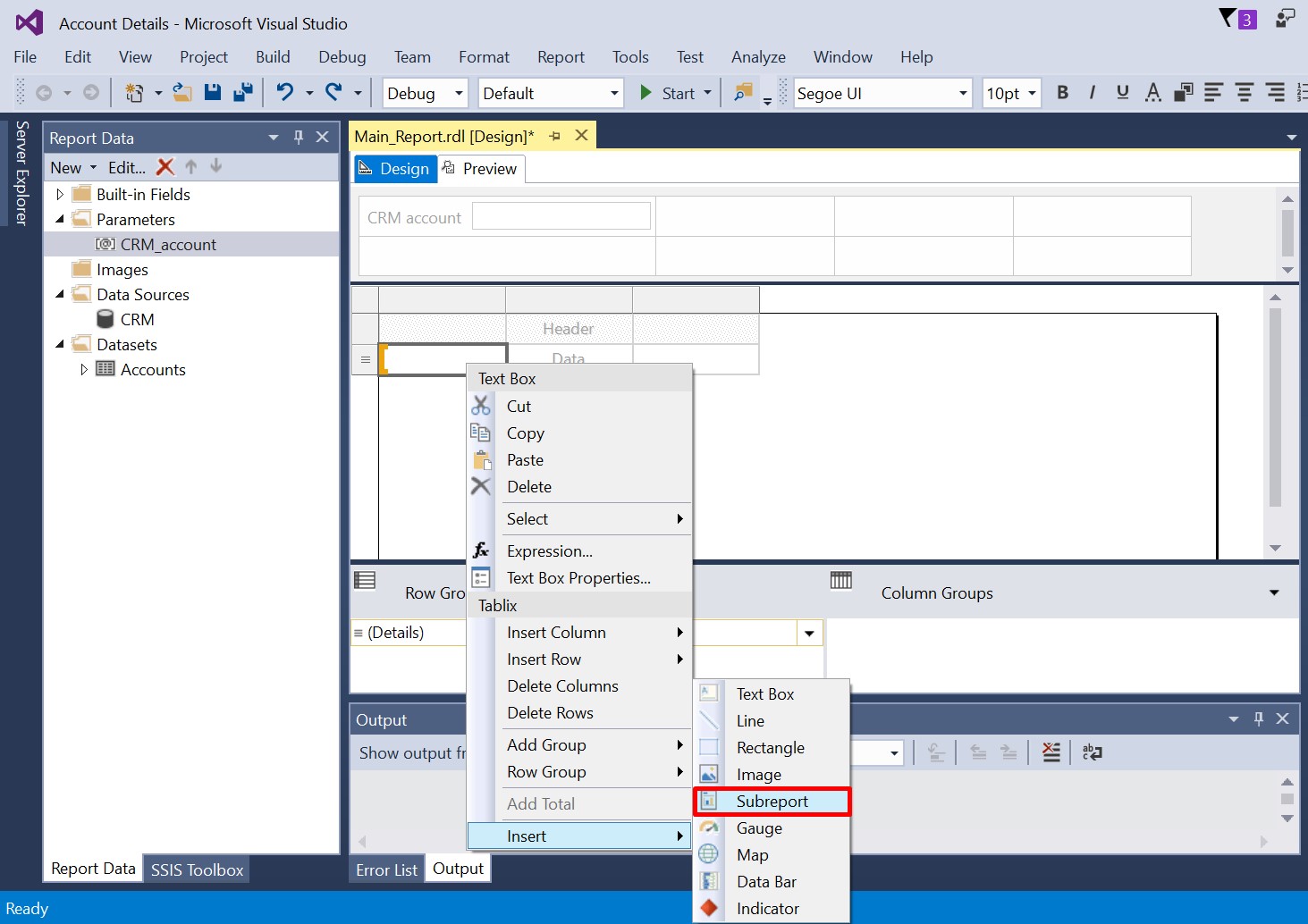Image resolution: width=1308 pixels, height=924 pixels.
Task: Close the Output panel
Action: tap(1282, 718)
